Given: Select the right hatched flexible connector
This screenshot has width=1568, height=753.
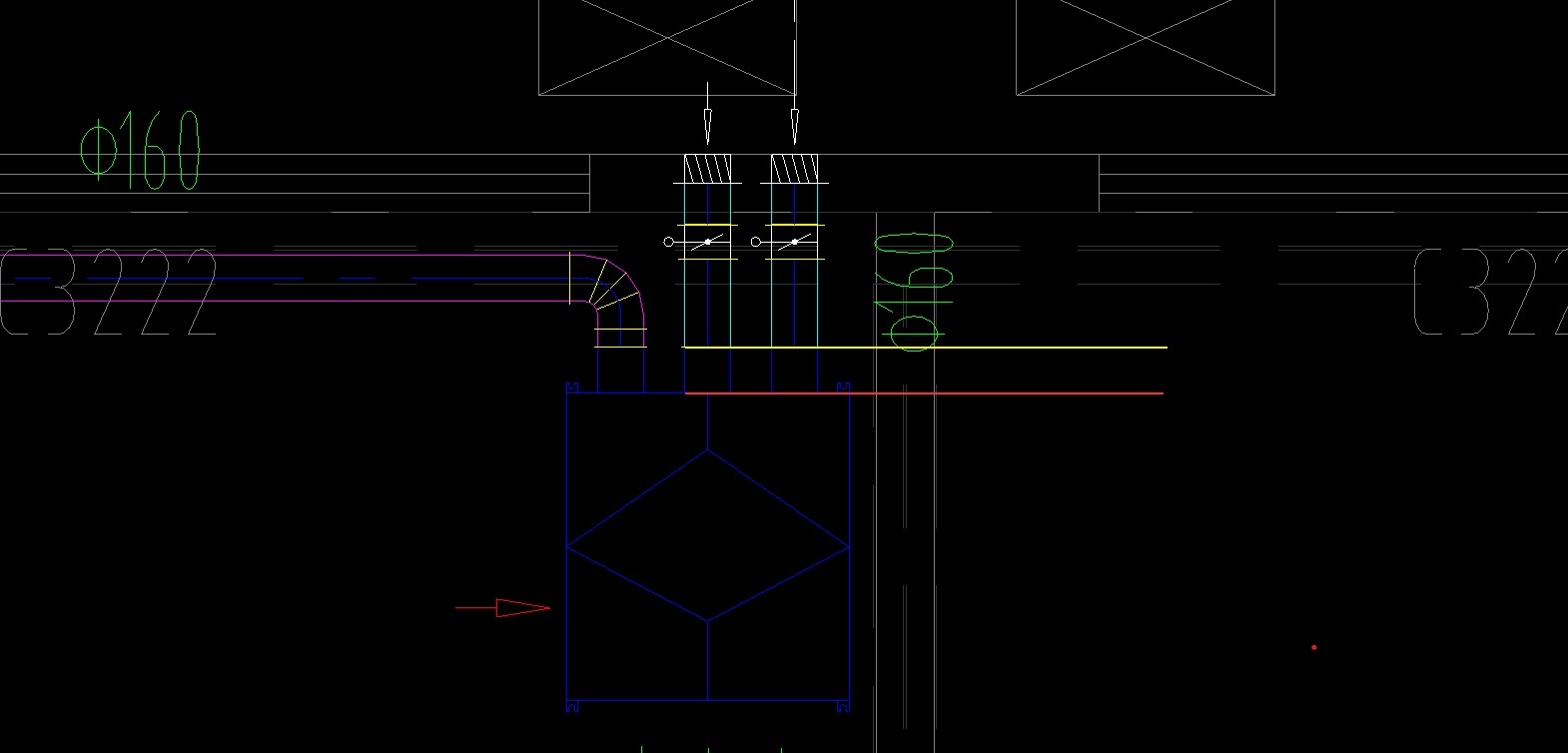Looking at the screenshot, I should [795, 169].
